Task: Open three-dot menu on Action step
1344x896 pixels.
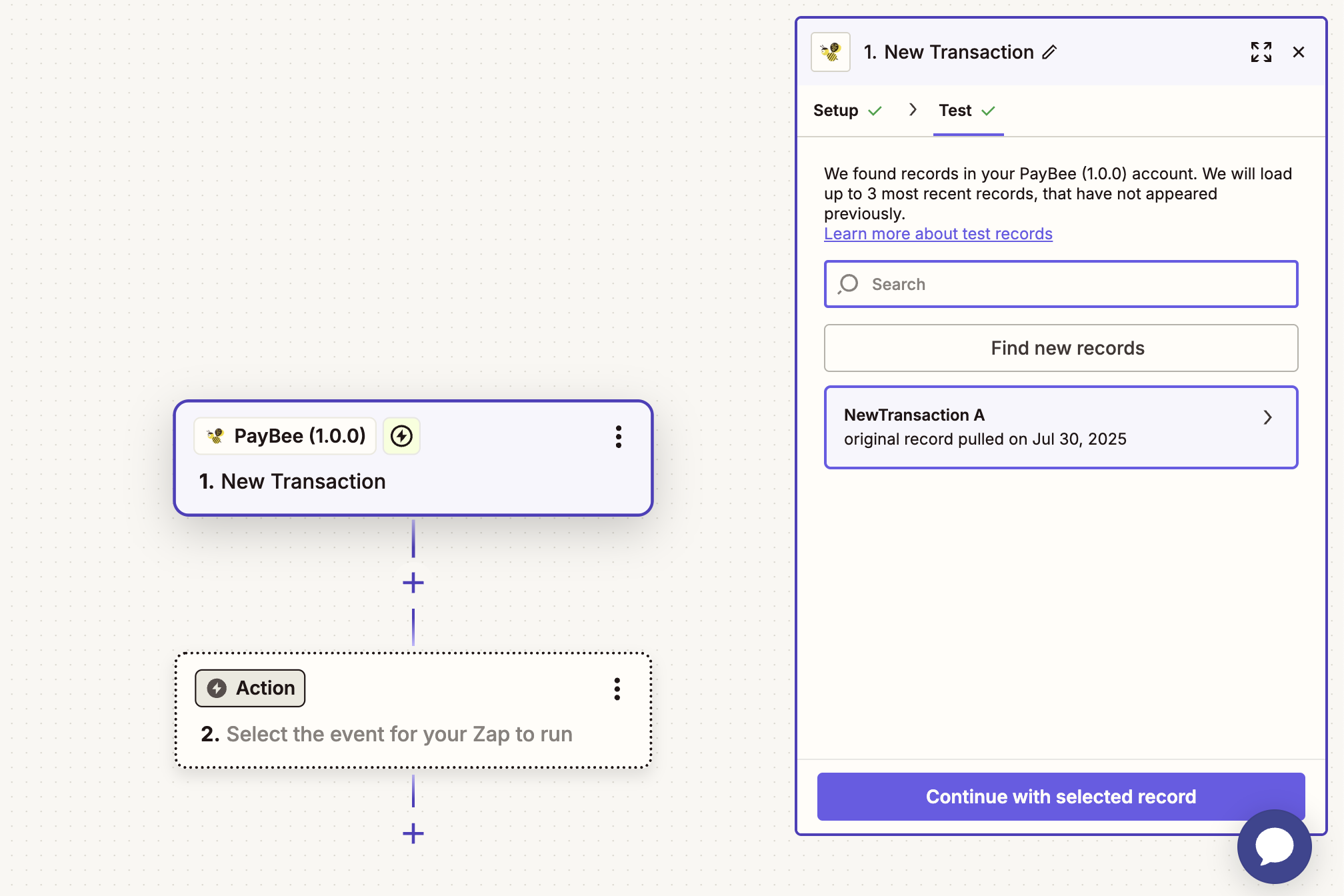Action: (x=617, y=689)
